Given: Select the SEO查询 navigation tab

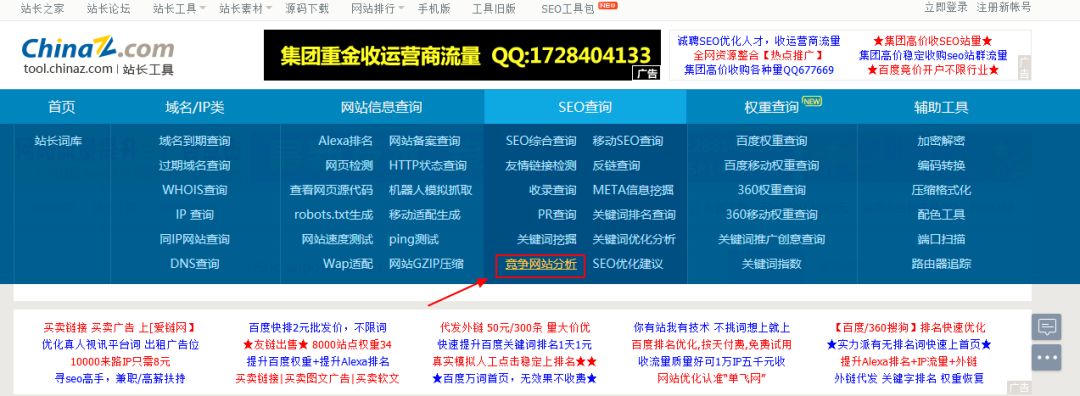Looking at the screenshot, I should (585, 107).
